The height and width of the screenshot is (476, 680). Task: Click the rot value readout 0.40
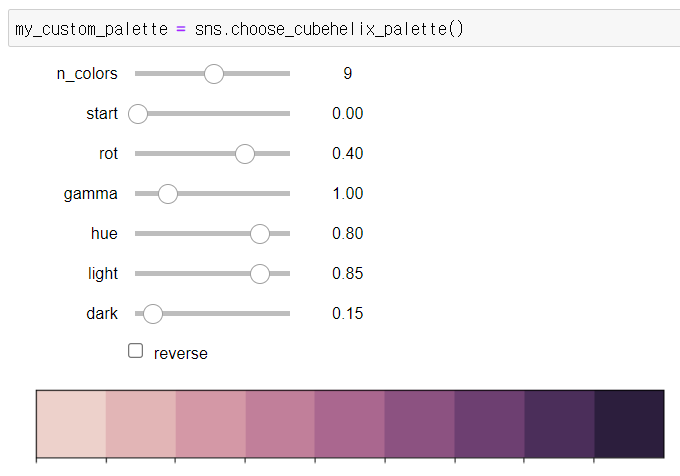point(347,154)
